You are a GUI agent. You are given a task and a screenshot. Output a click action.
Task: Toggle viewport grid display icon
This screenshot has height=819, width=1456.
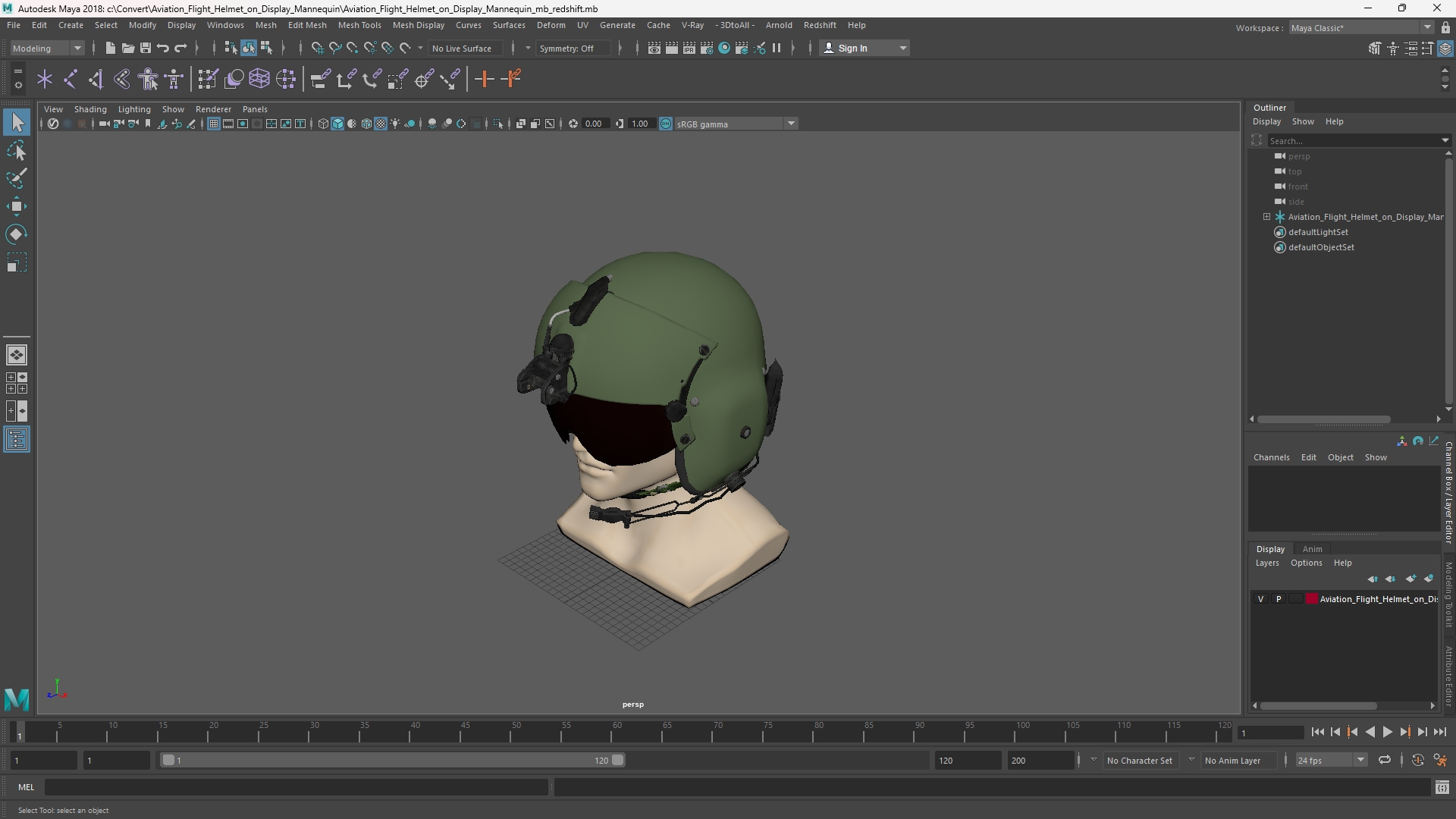pos(214,124)
